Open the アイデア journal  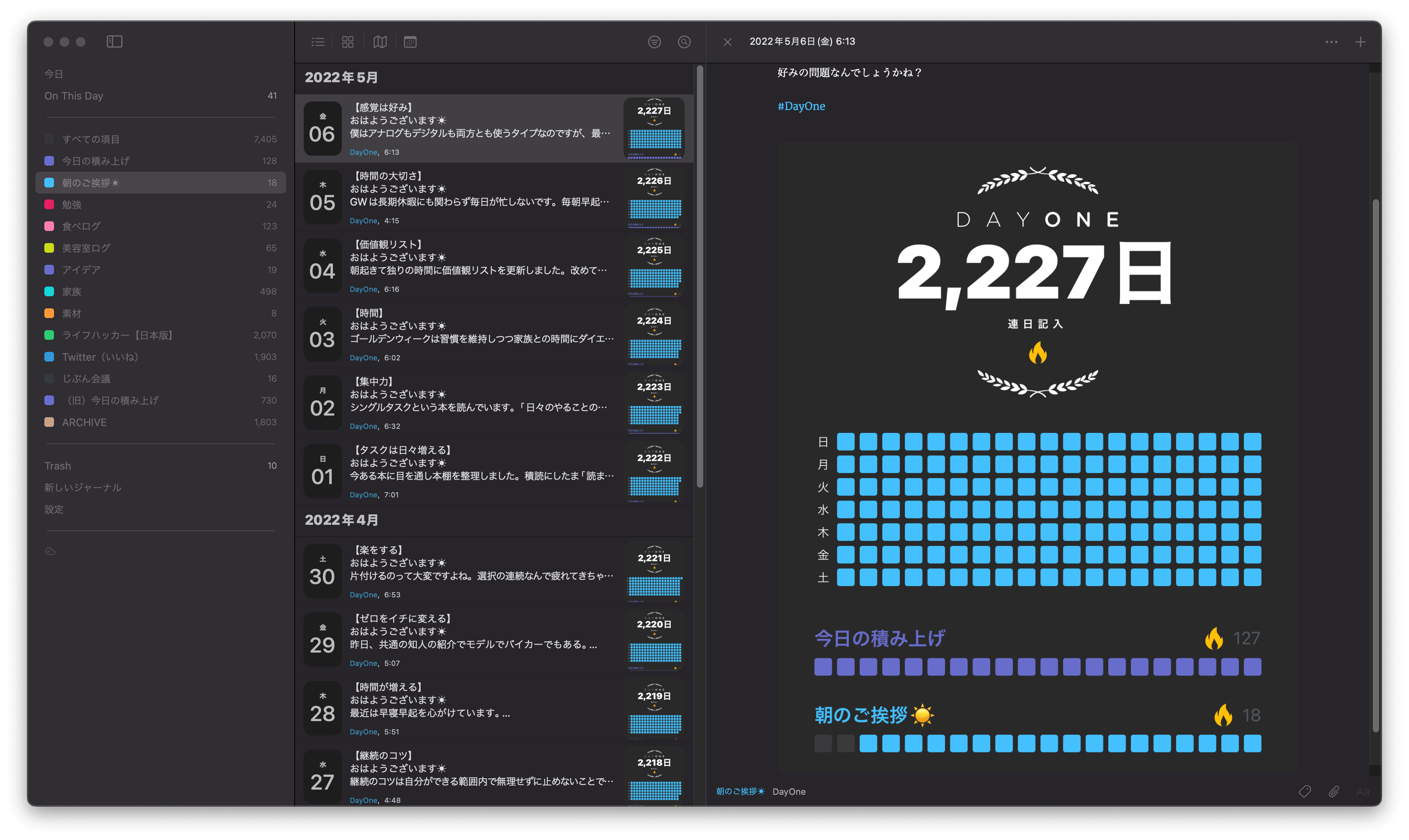pos(161,269)
